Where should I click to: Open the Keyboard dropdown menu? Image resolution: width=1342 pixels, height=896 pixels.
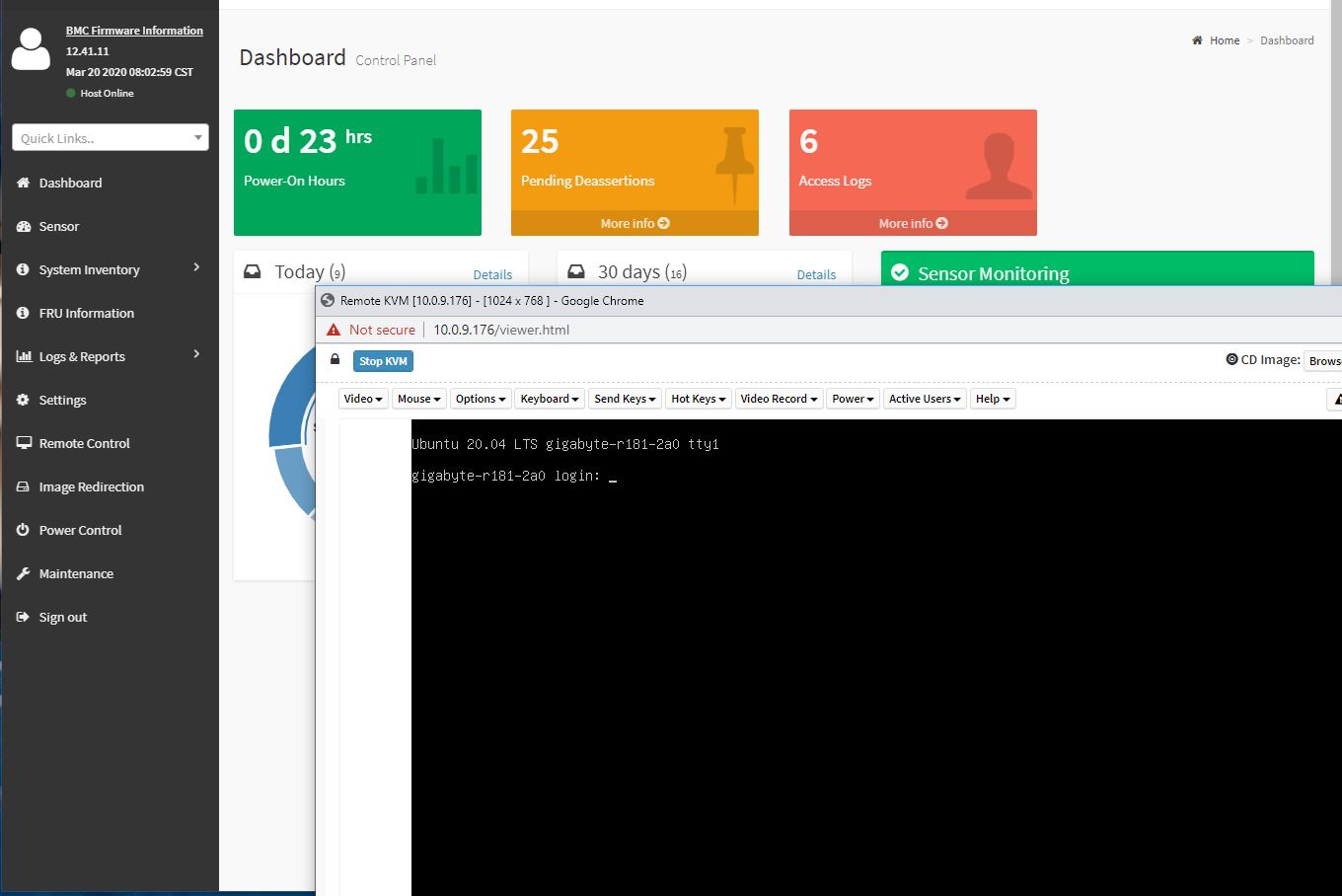pyautogui.click(x=551, y=399)
